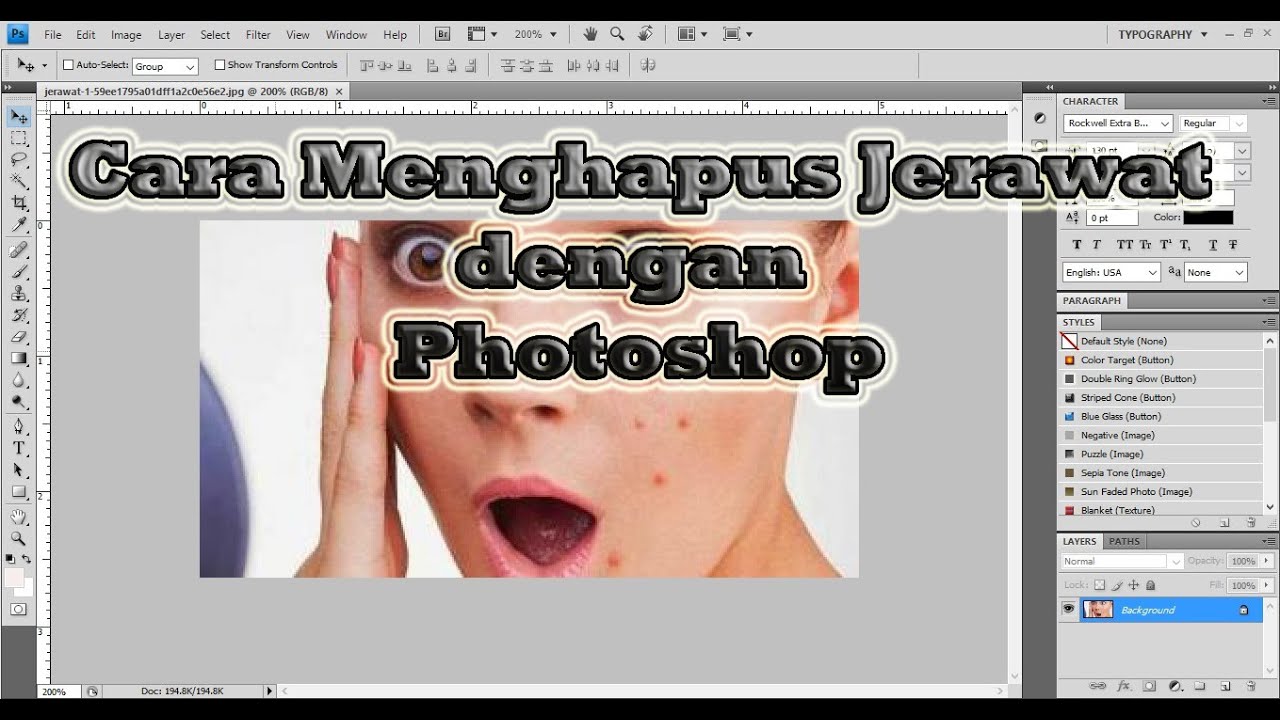Add a layer mask in Layers panel
This screenshot has height=720, width=1280.
click(x=1149, y=686)
